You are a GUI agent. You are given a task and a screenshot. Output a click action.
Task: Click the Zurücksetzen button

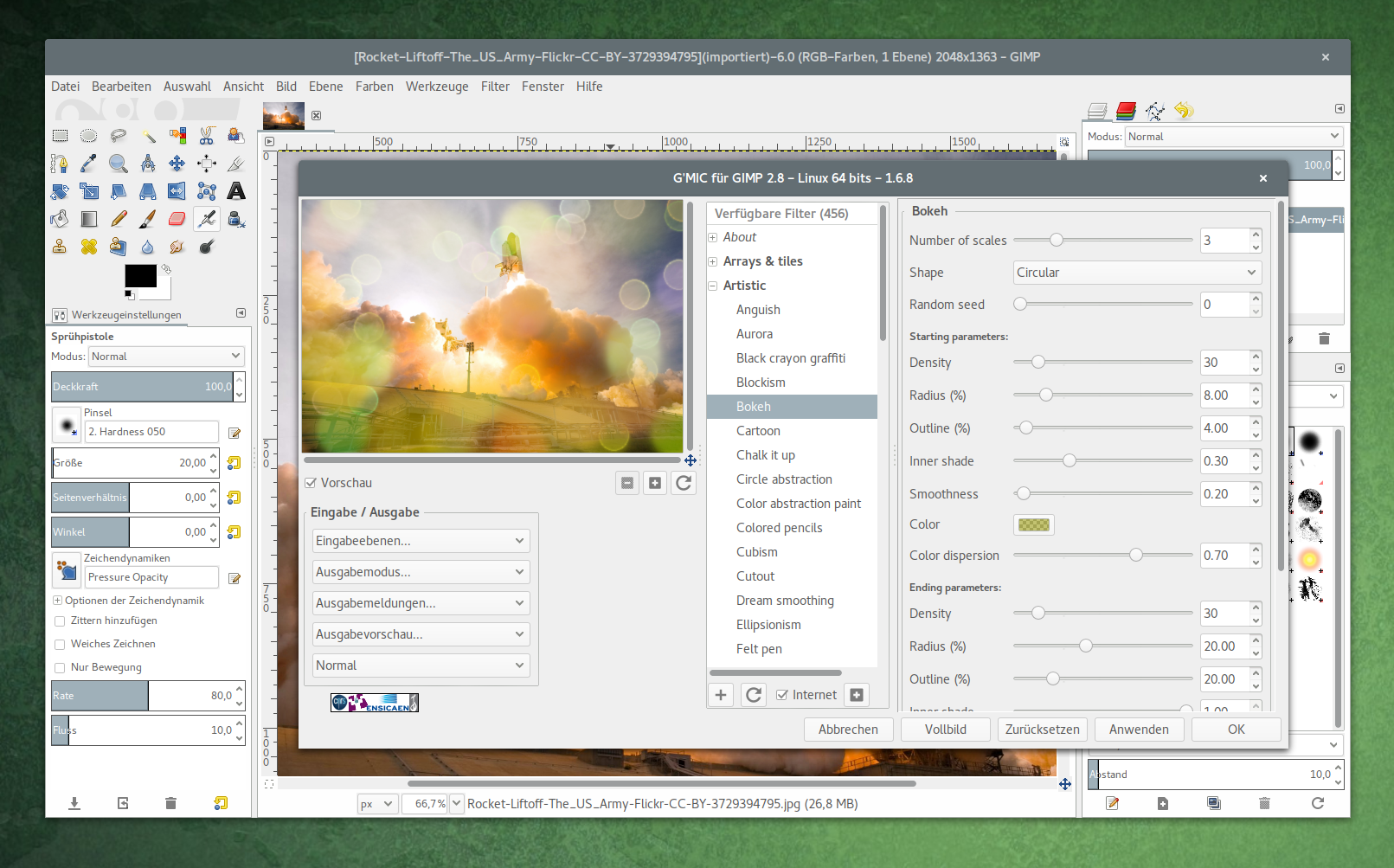coord(1042,729)
